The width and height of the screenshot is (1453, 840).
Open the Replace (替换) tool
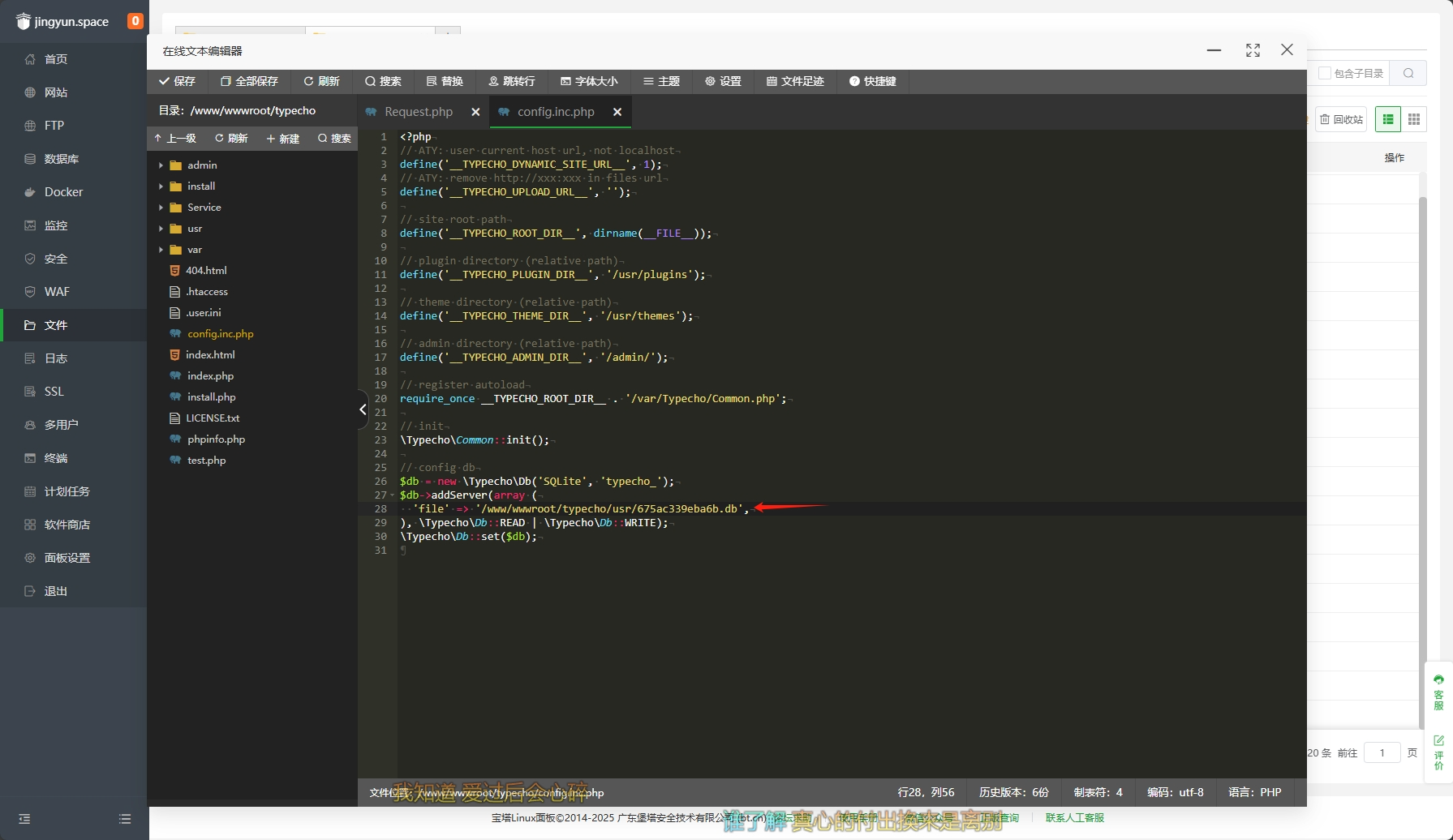click(445, 81)
